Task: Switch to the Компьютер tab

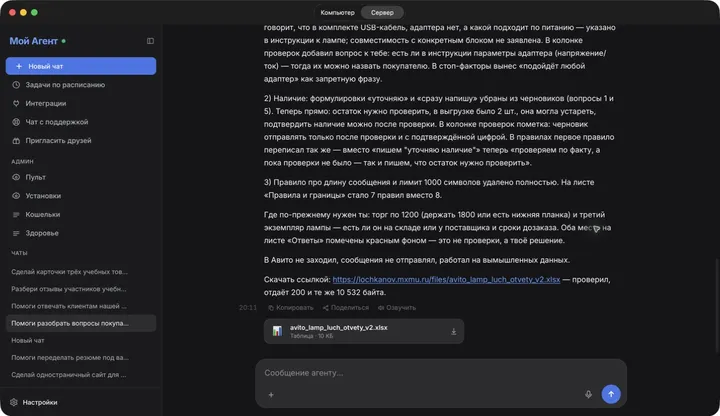Action: [x=338, y=13]
